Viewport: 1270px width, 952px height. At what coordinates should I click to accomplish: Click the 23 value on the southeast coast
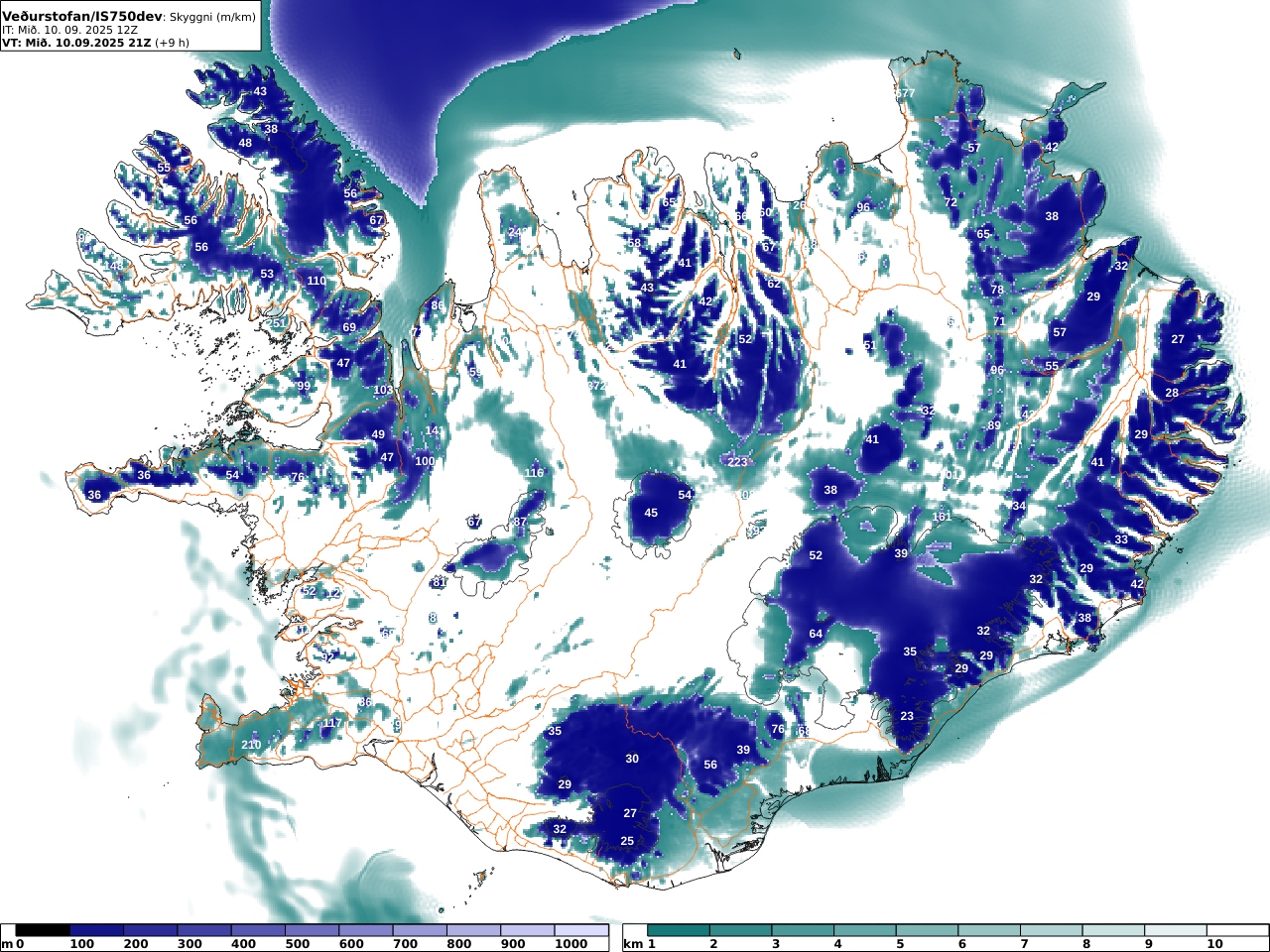tap(907, 716)
